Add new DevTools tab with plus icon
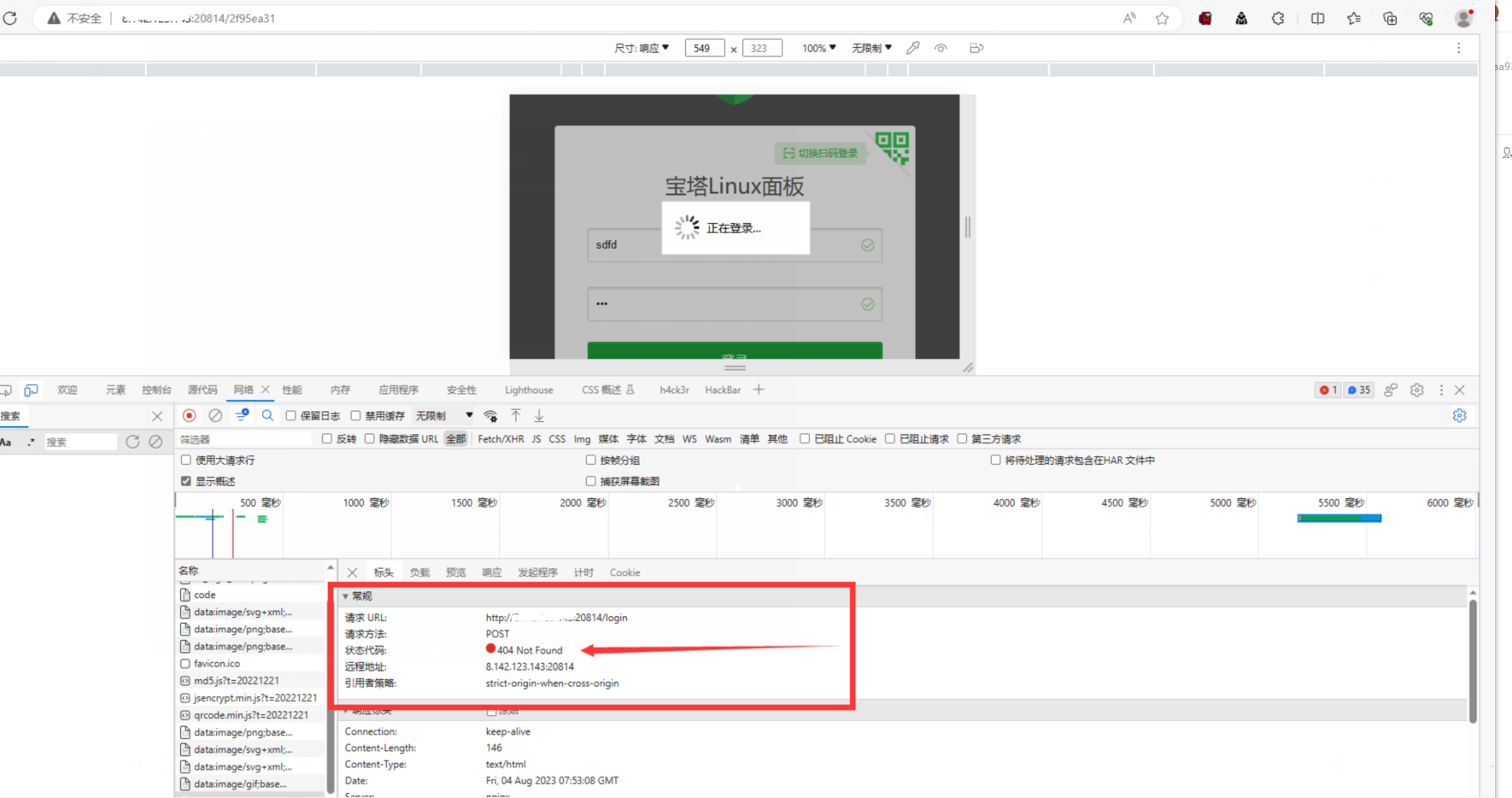The height and width of the screenshot is (798, 1512). tap(759, 390)
